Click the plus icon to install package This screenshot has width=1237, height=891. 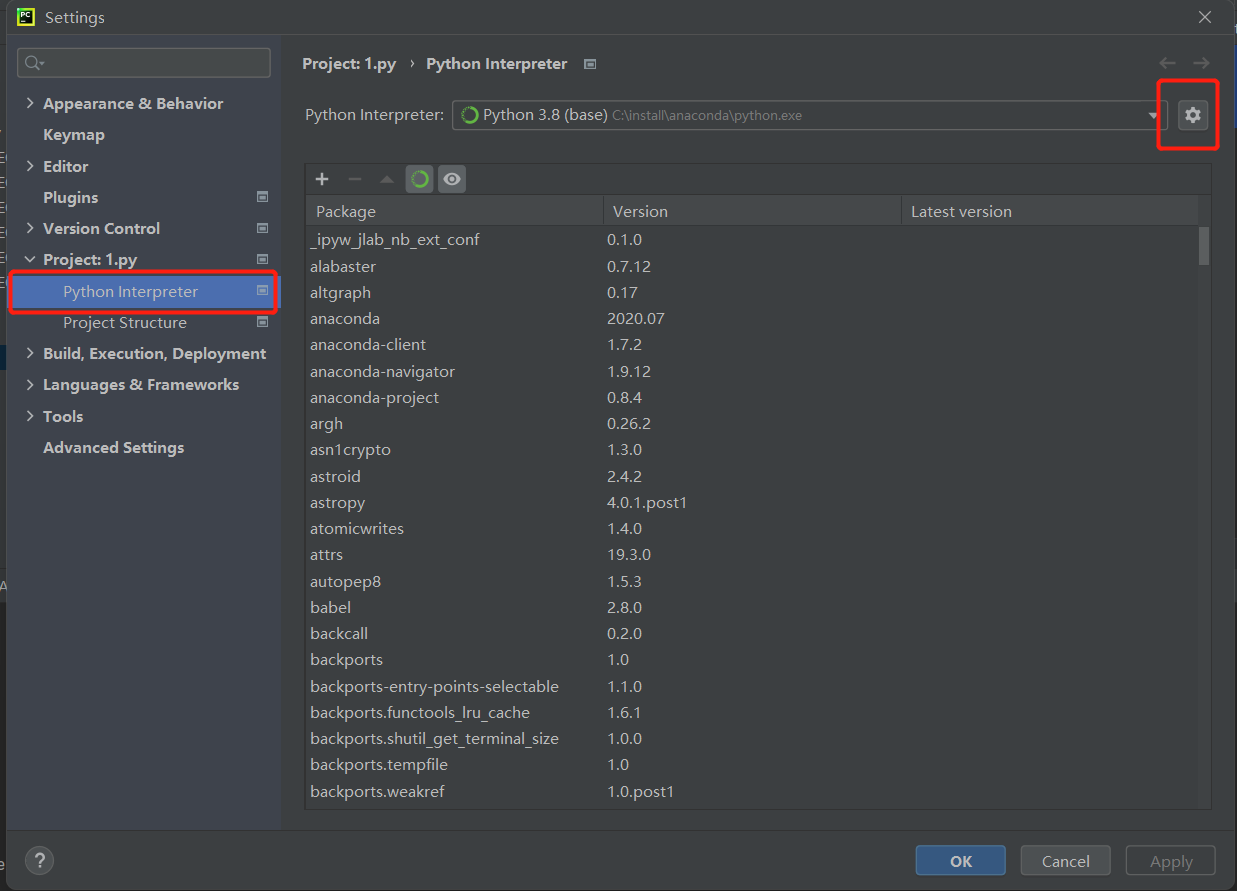(x=322, y=179)
